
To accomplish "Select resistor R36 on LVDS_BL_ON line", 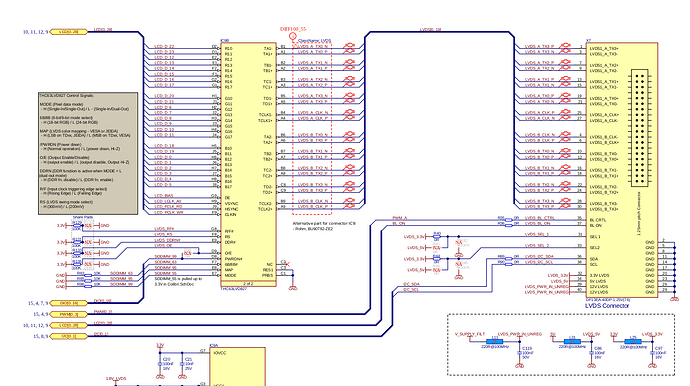I will pyautogui.click(x=508, y=225).
